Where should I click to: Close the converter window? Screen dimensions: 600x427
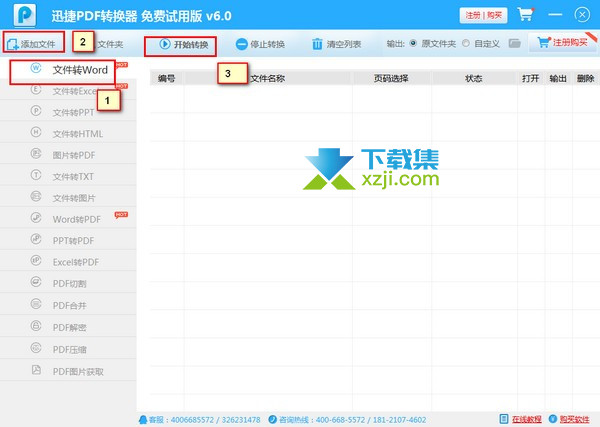point(582,15)
